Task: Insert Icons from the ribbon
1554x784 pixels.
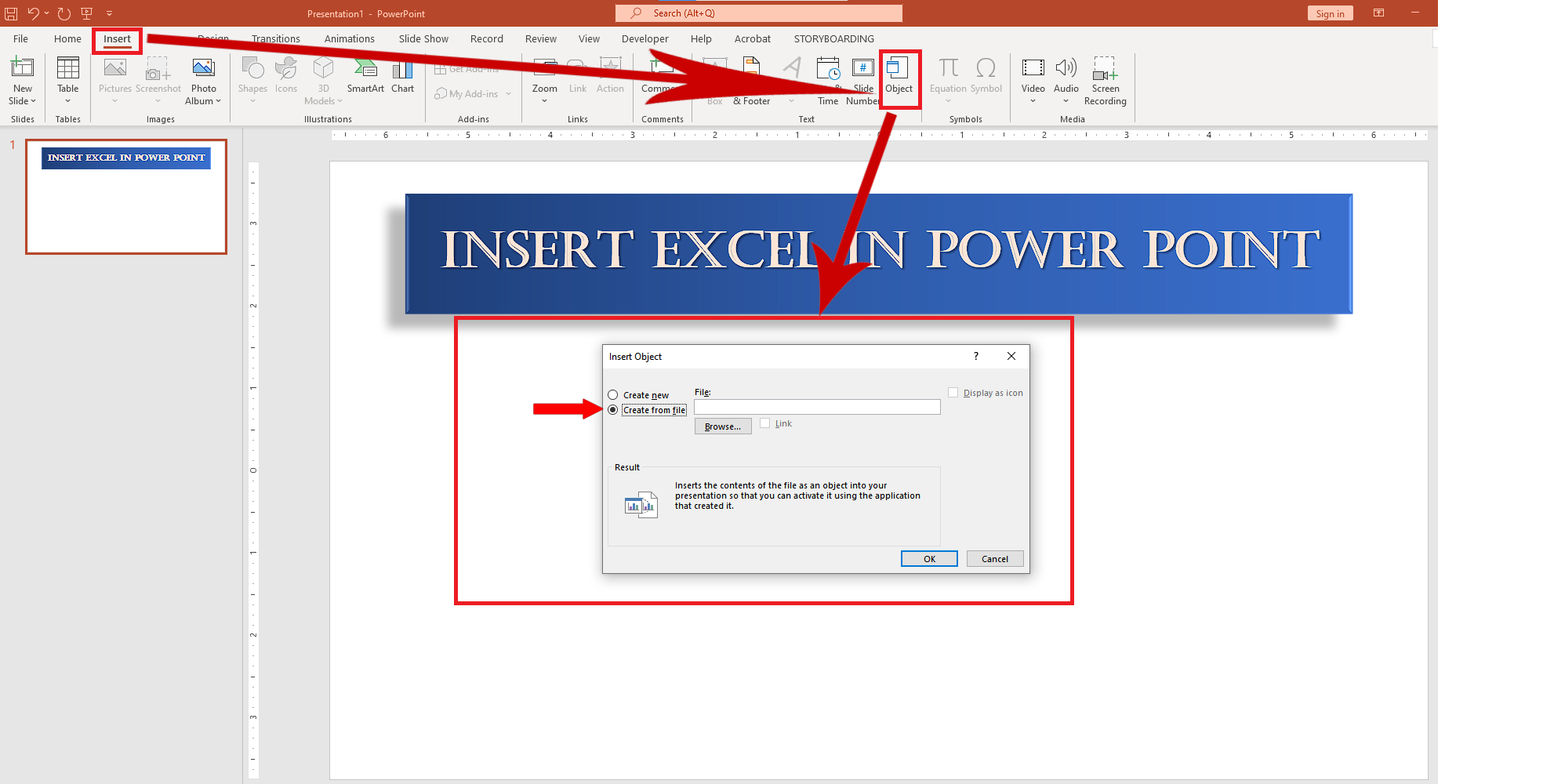Action: point(286,75)
